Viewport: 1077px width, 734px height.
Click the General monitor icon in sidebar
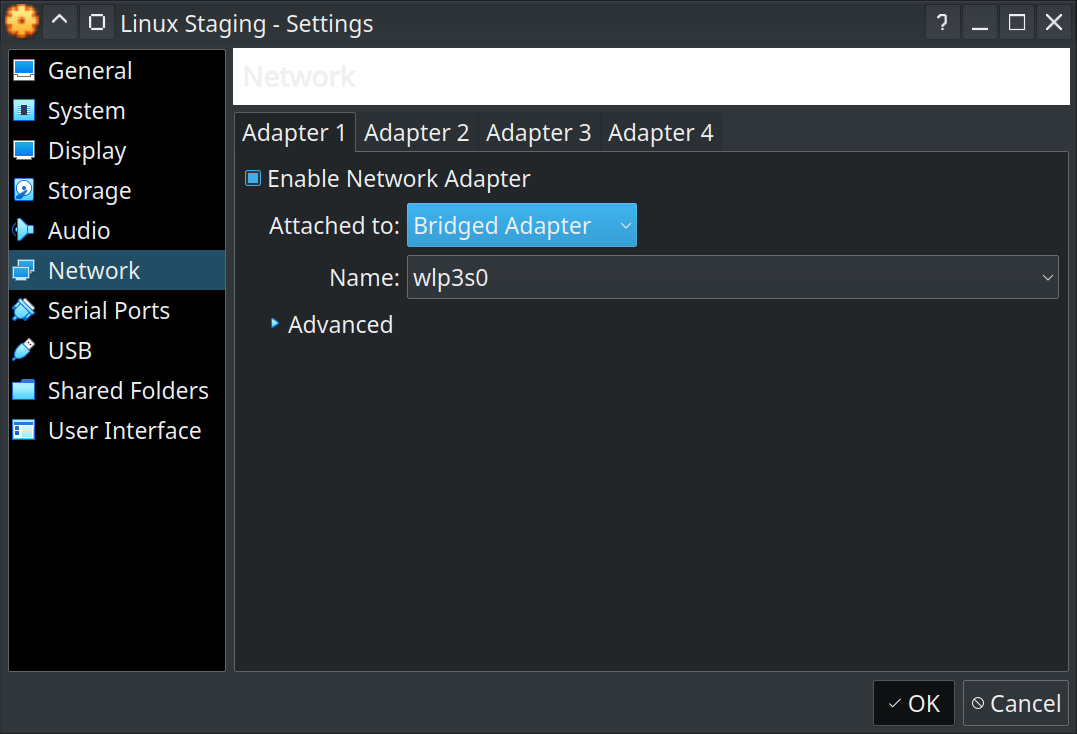(24, 71)
